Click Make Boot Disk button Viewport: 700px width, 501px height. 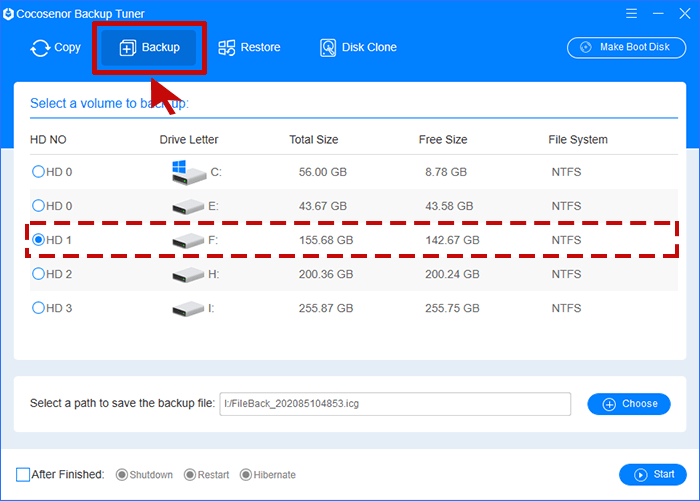[626, 47]
